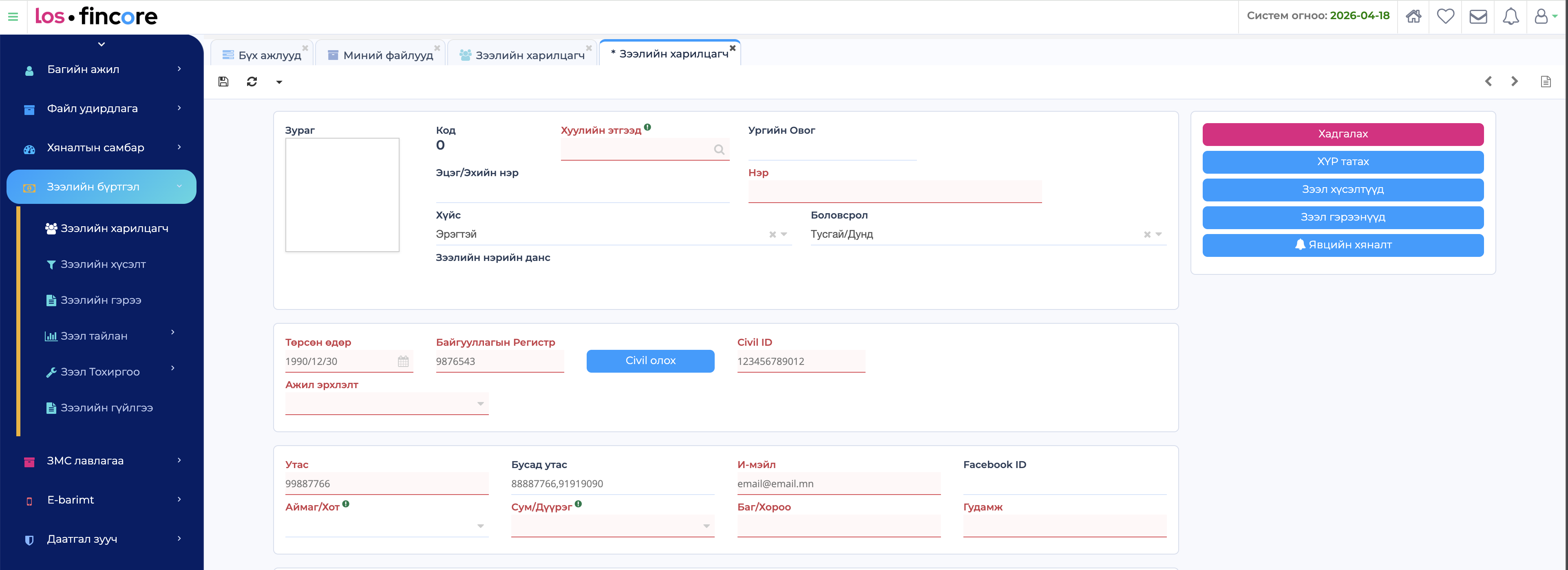Go to previous record arrow

pos(1488,82)
